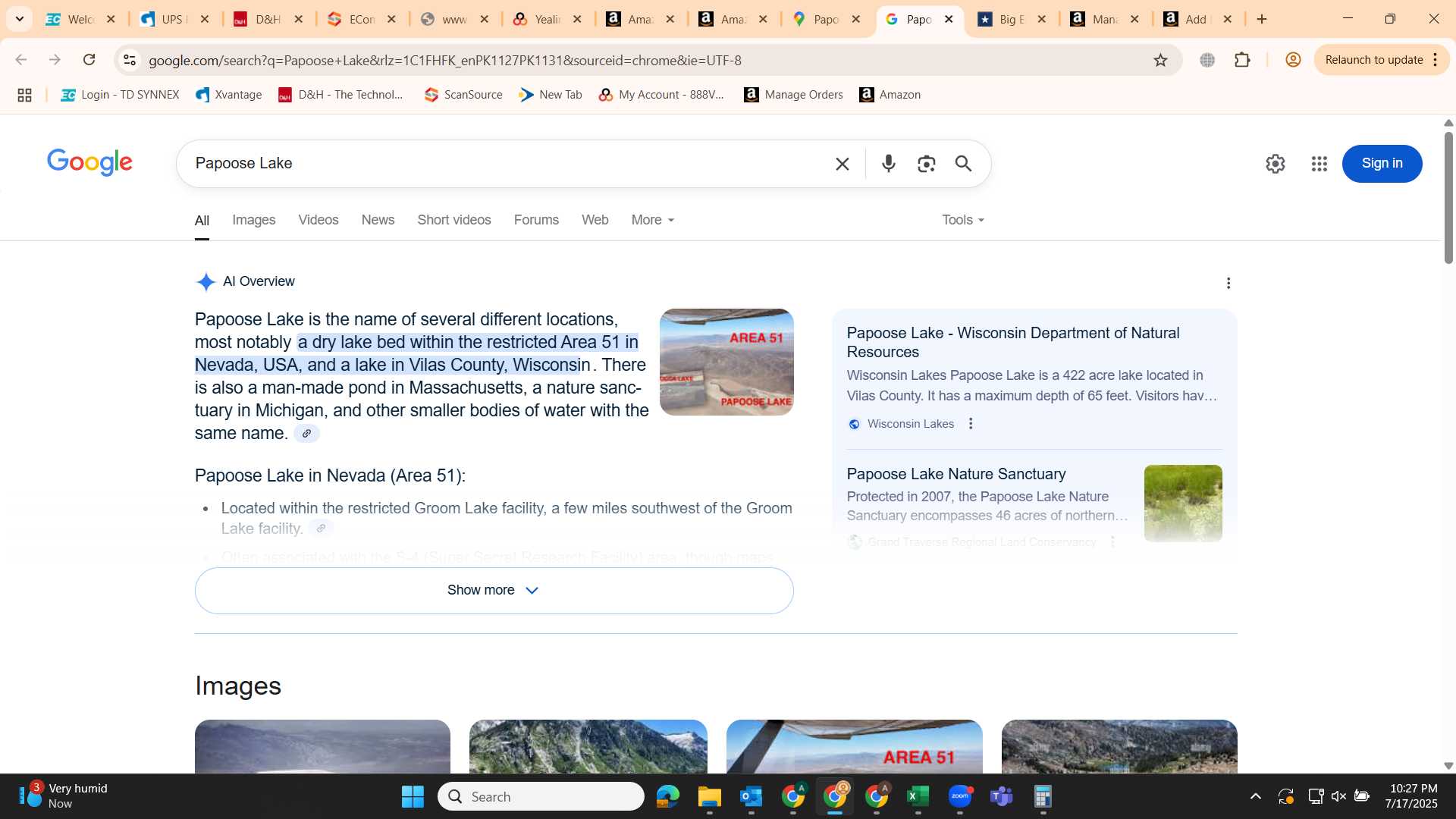Open Windows Start menu
The width and height of the screenshot is (1456, 819).
click(x=413, y=797)
